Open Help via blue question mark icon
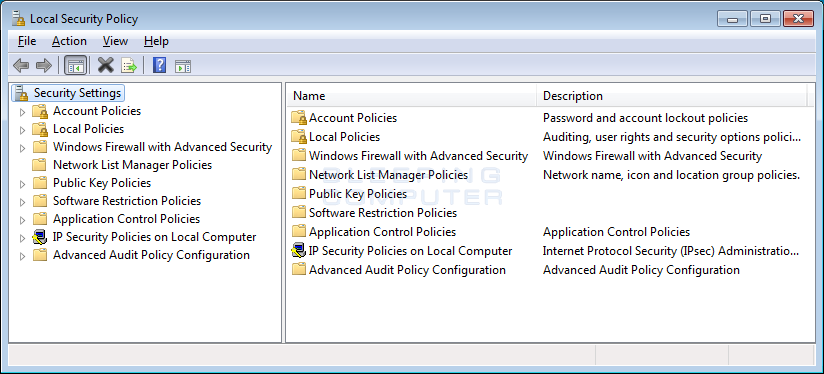 159,66
